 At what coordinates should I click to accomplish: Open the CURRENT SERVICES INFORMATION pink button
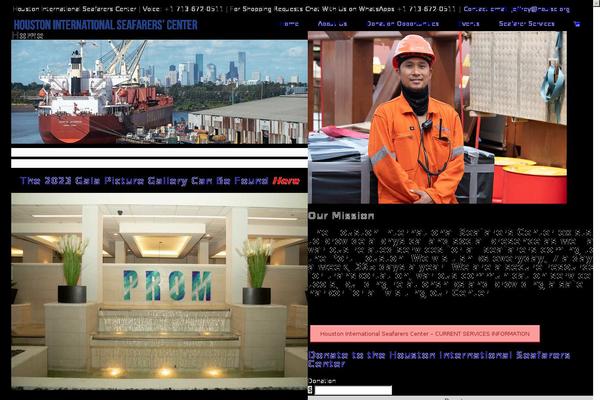(425, 334)
